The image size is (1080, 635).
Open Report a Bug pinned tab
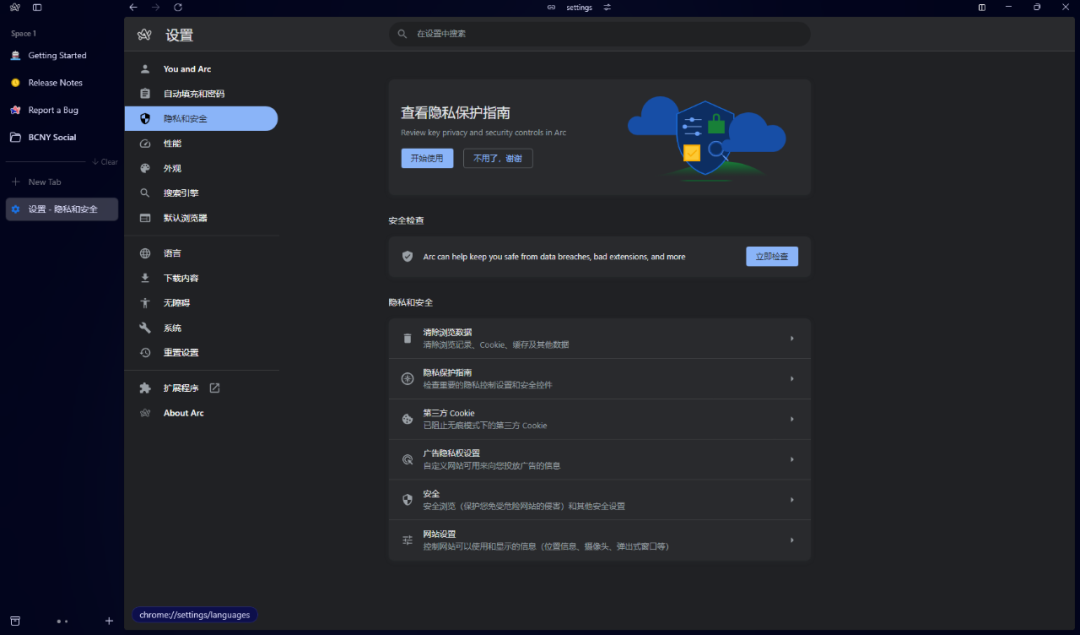(x=62, y=110)
